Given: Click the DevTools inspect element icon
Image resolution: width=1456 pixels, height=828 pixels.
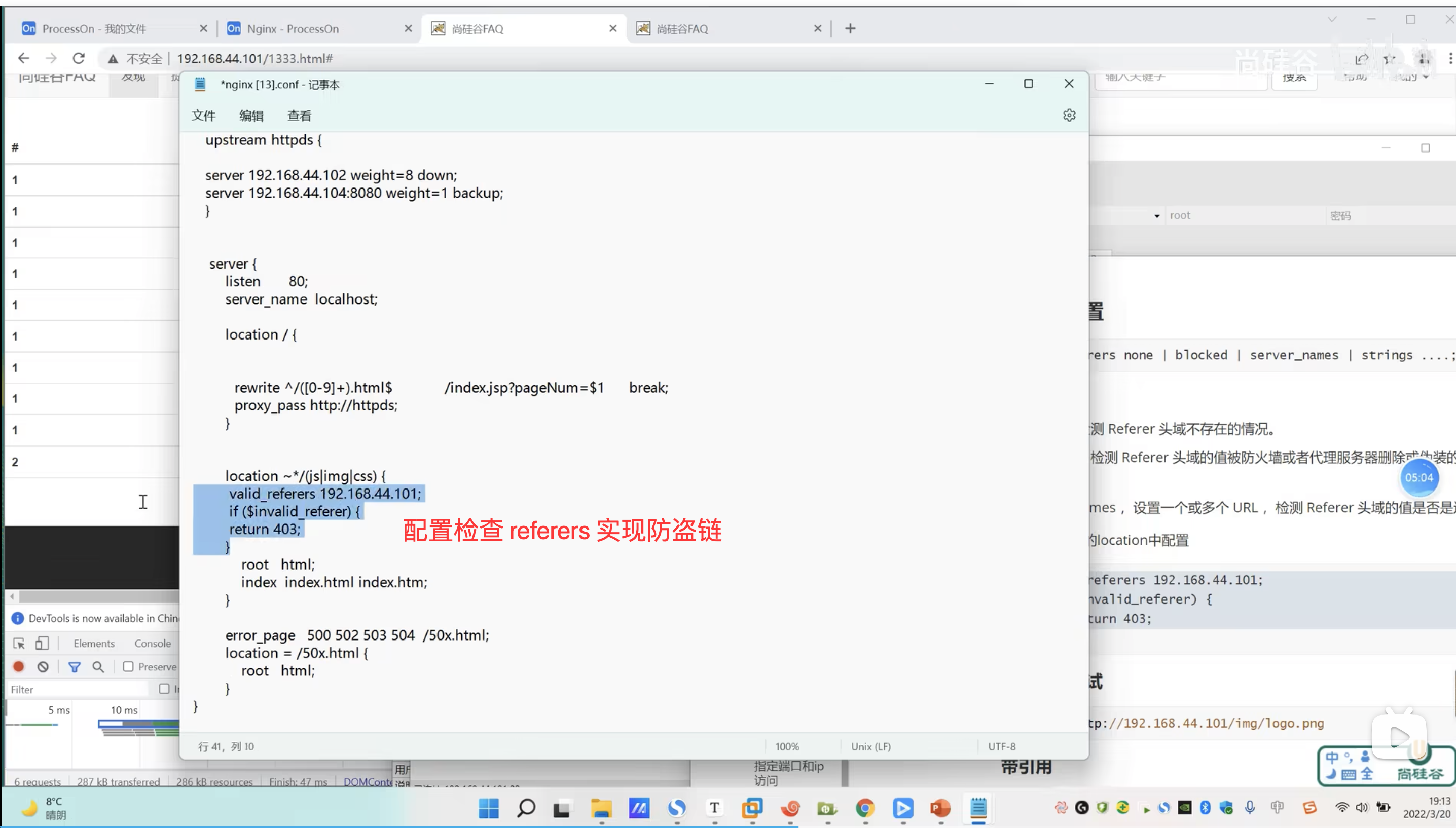Looking at the screenshot, I should [19, 643].
